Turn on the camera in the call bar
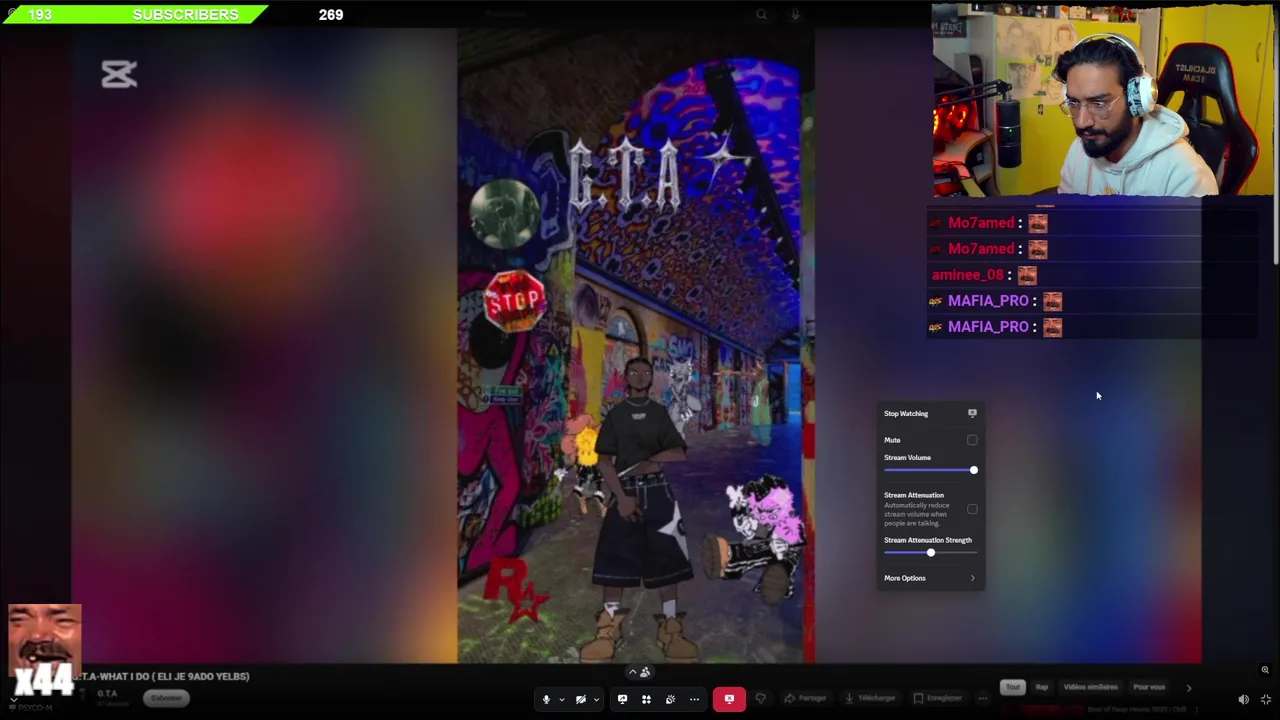This screenshot has height=720, width=1280. [x=580, y=699]
